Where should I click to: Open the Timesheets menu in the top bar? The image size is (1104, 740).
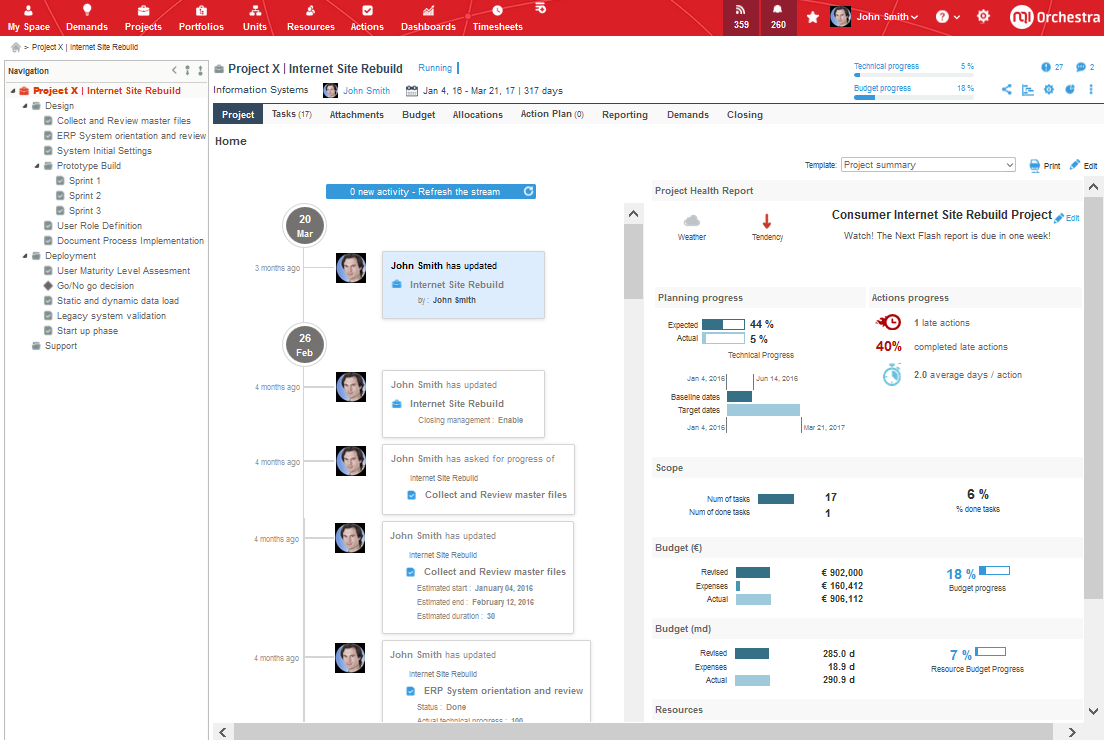[x=497, y=18]
